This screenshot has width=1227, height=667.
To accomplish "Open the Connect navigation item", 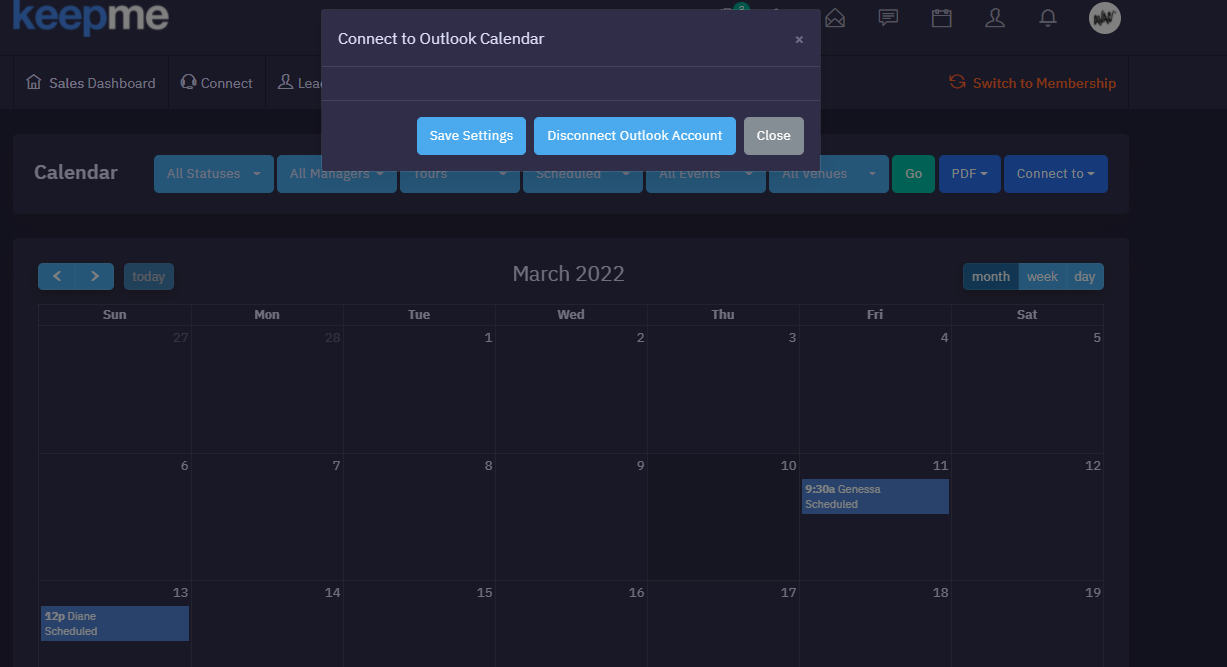I will pyautogui.click(x=217, y=83).
